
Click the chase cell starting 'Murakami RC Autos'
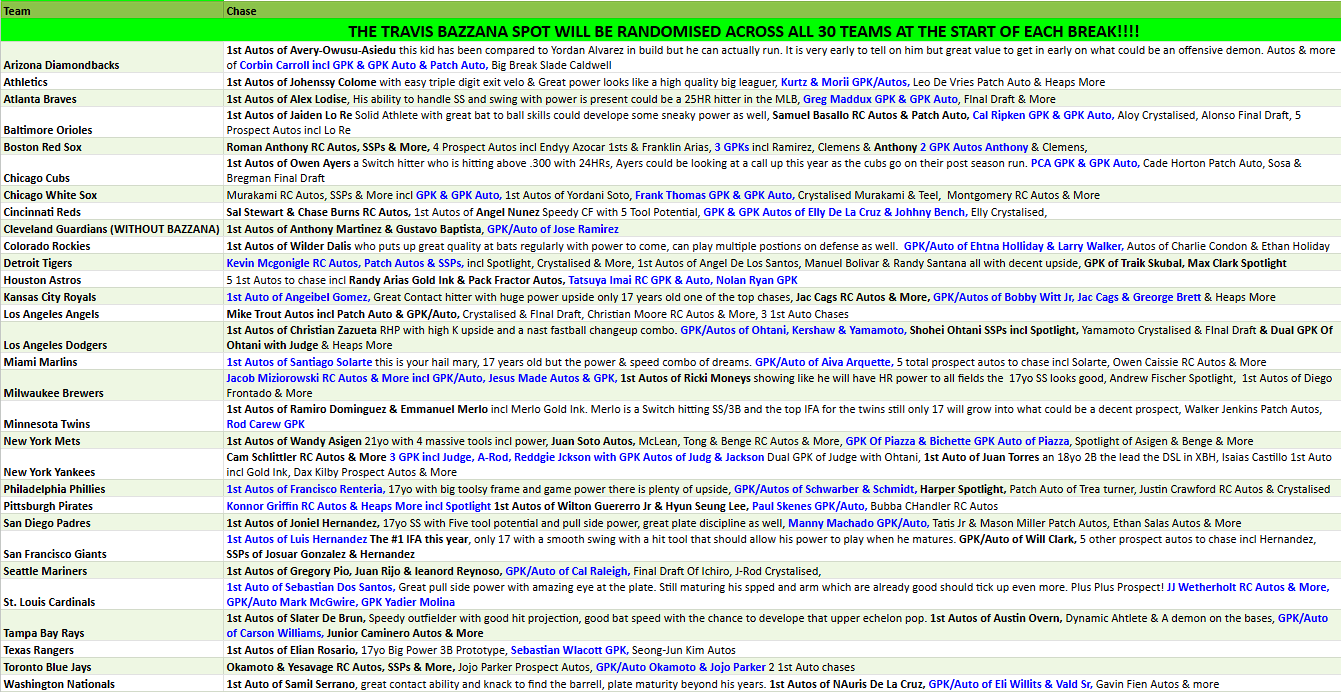click(782, 195)
